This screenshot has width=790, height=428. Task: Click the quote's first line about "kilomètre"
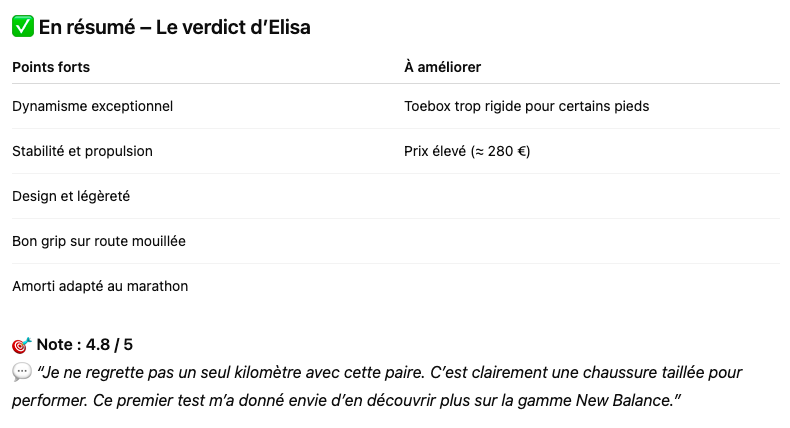[389, 373]
